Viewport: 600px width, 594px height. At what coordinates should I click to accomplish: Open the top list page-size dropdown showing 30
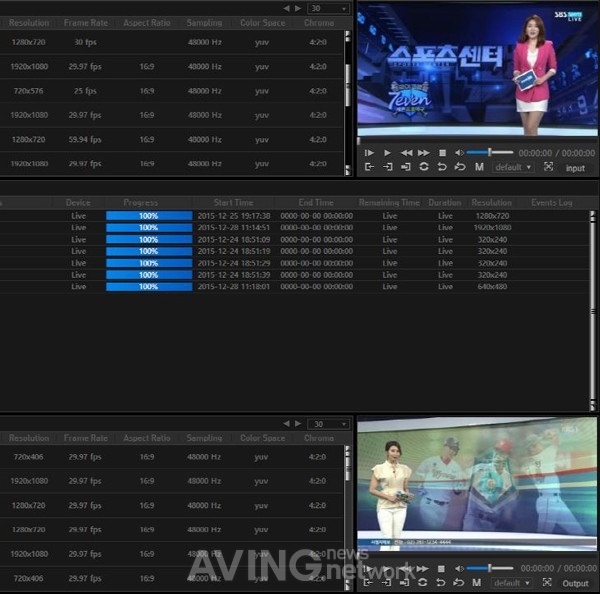pyautogui.click(x=329, y=8)
